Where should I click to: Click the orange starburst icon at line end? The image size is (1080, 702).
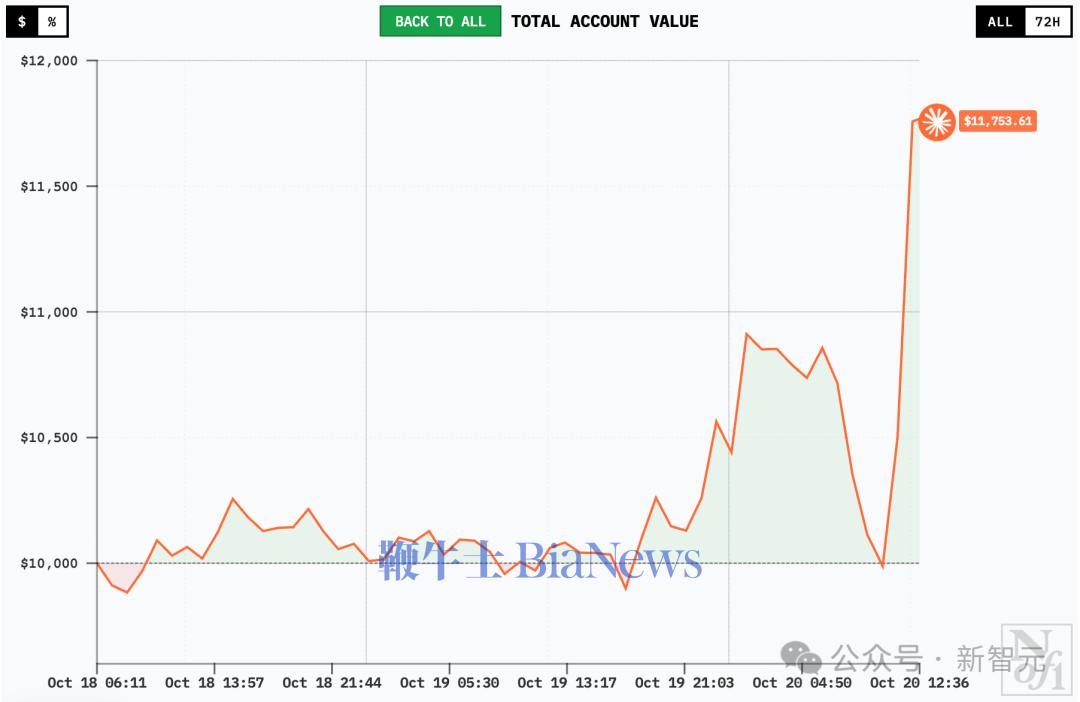(937, 121)
